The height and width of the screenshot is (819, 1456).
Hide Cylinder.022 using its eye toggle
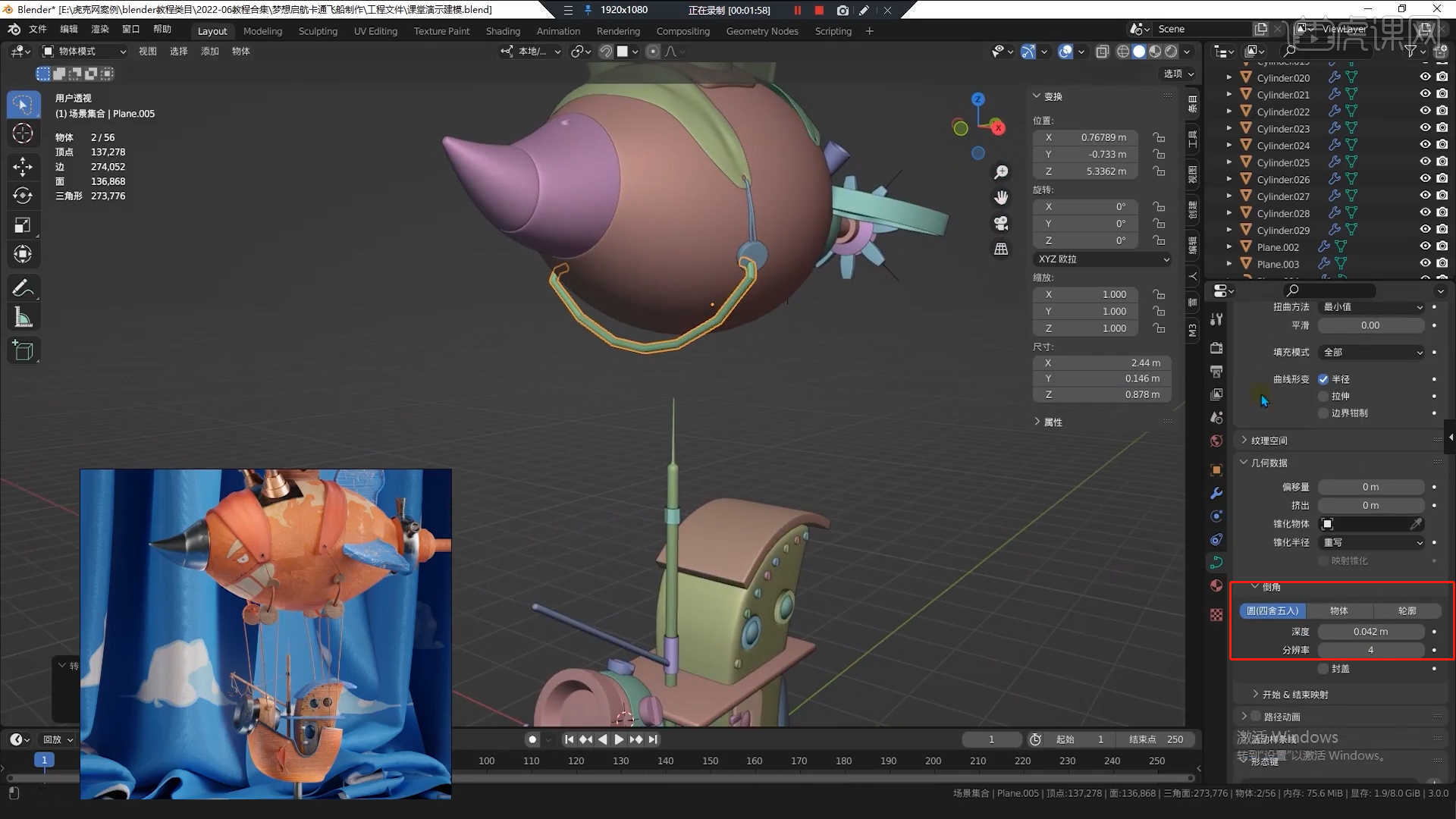click(1424, 111)
